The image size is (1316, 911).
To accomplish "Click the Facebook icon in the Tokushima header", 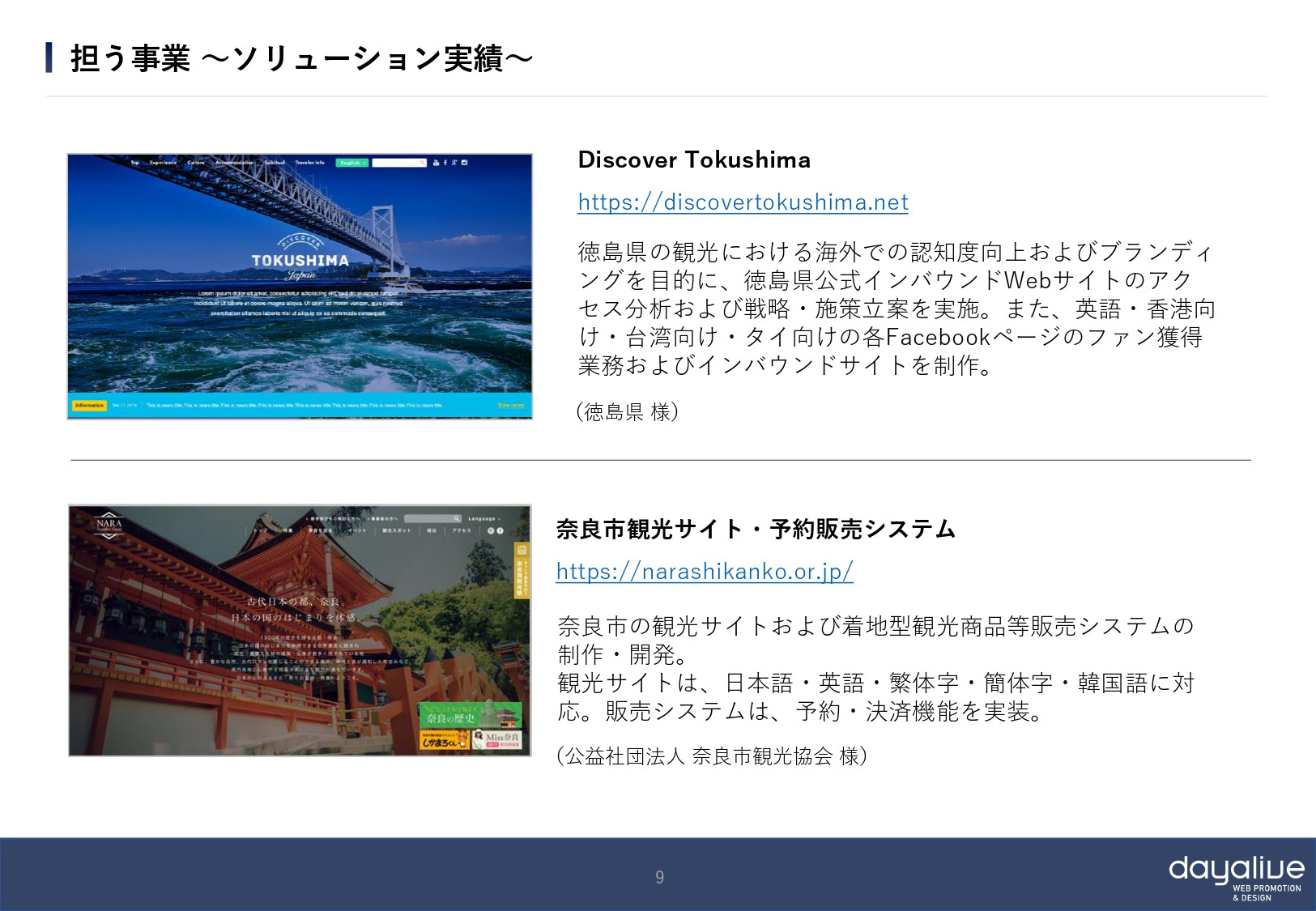I will coord(445,163).
